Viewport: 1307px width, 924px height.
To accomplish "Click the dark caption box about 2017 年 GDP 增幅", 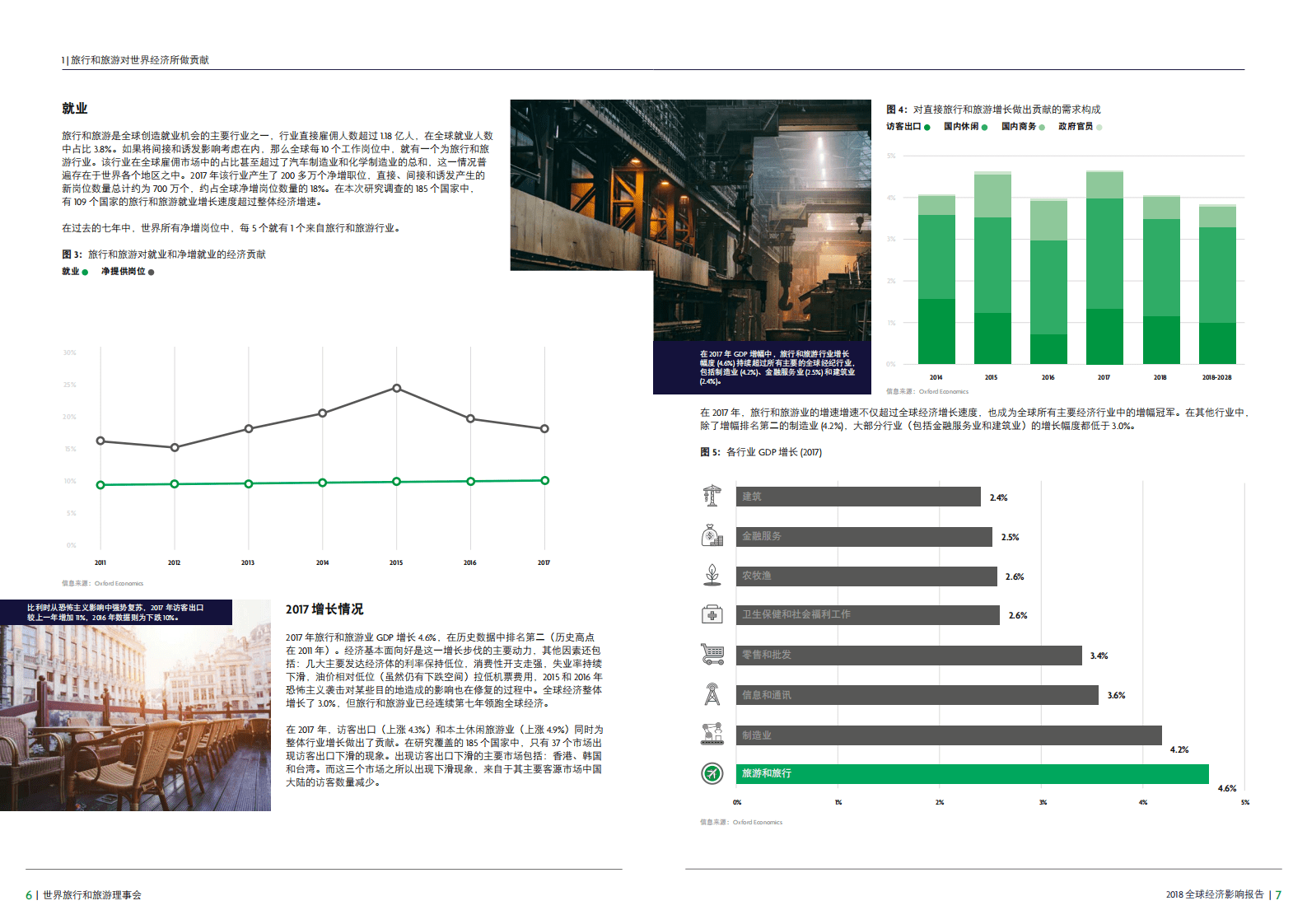I will pos(762,367).
